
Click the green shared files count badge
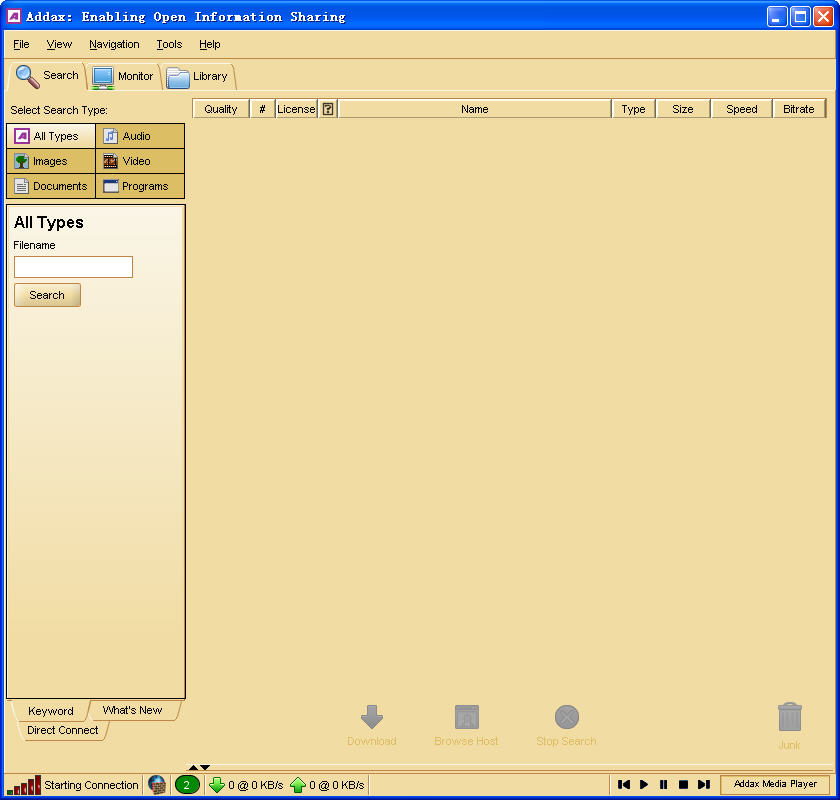coord(187,785)
